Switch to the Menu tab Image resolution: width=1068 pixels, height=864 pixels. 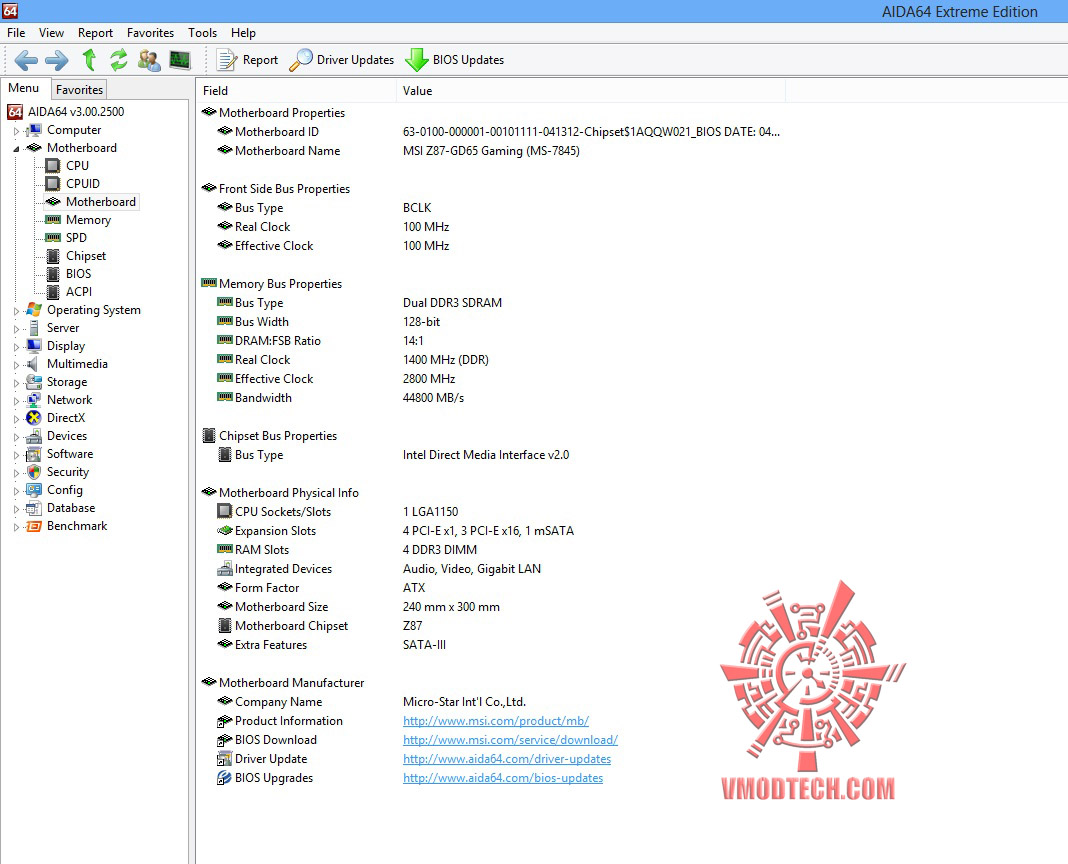click(24, 89)
